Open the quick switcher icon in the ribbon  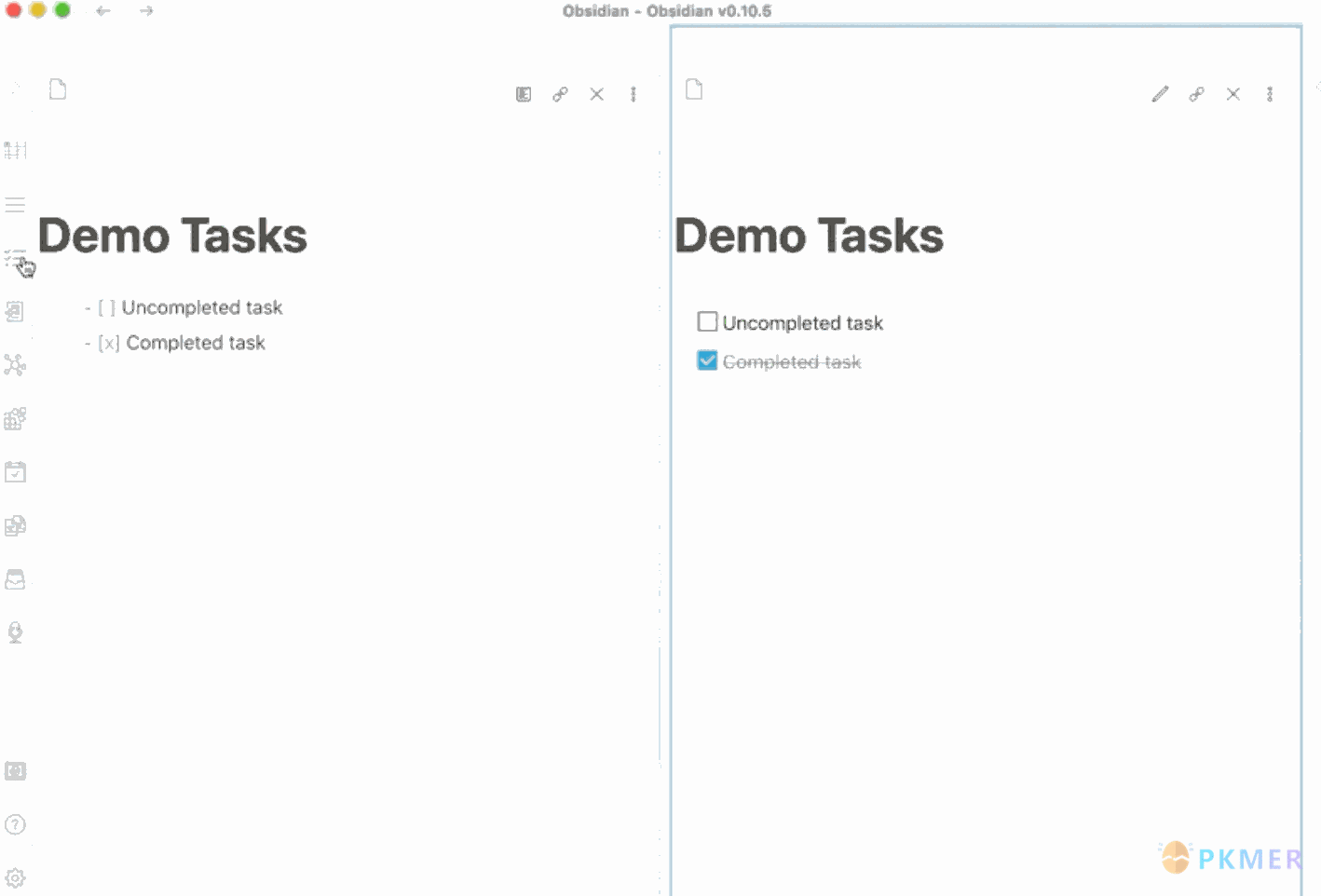[x=15, y=311]
